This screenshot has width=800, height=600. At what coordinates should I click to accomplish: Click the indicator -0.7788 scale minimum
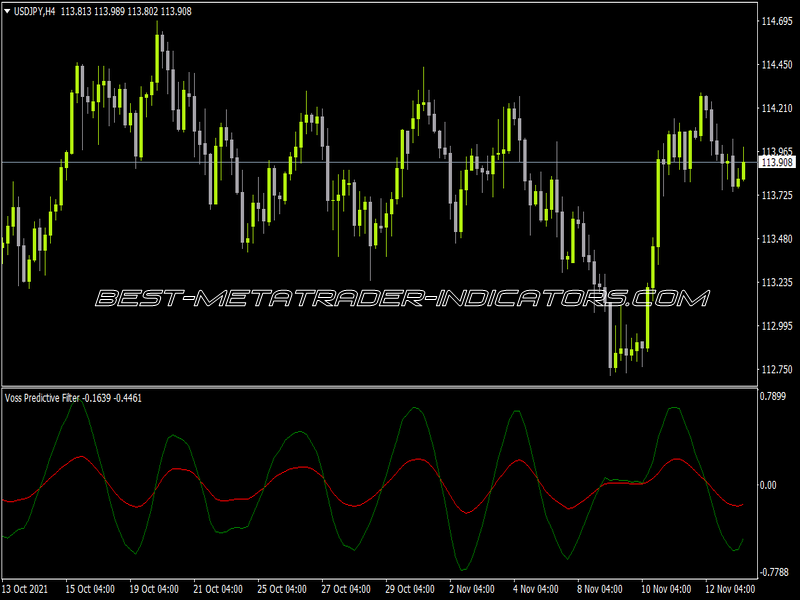click(774, 572)
